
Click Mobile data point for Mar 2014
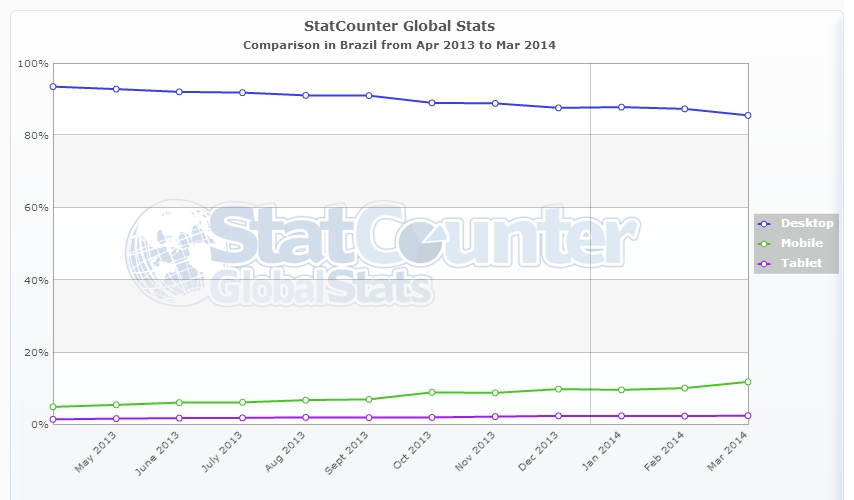pyautogui.click(x=748, y=382)
